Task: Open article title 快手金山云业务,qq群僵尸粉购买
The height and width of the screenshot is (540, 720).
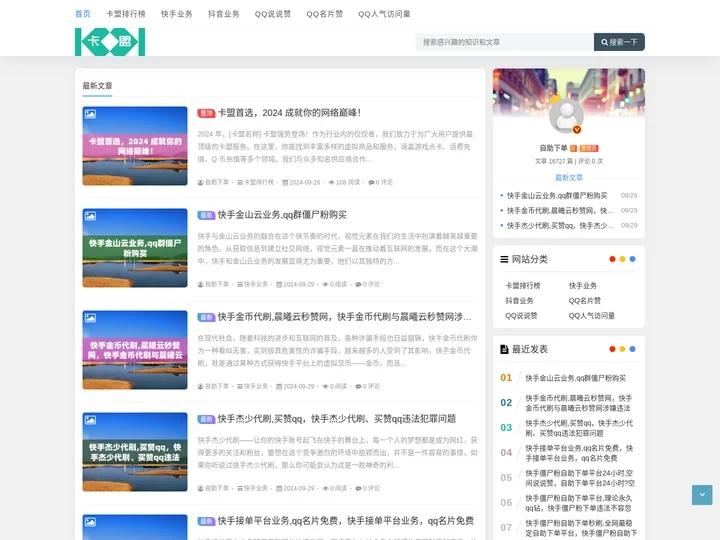Action: [x=282, y=214]
